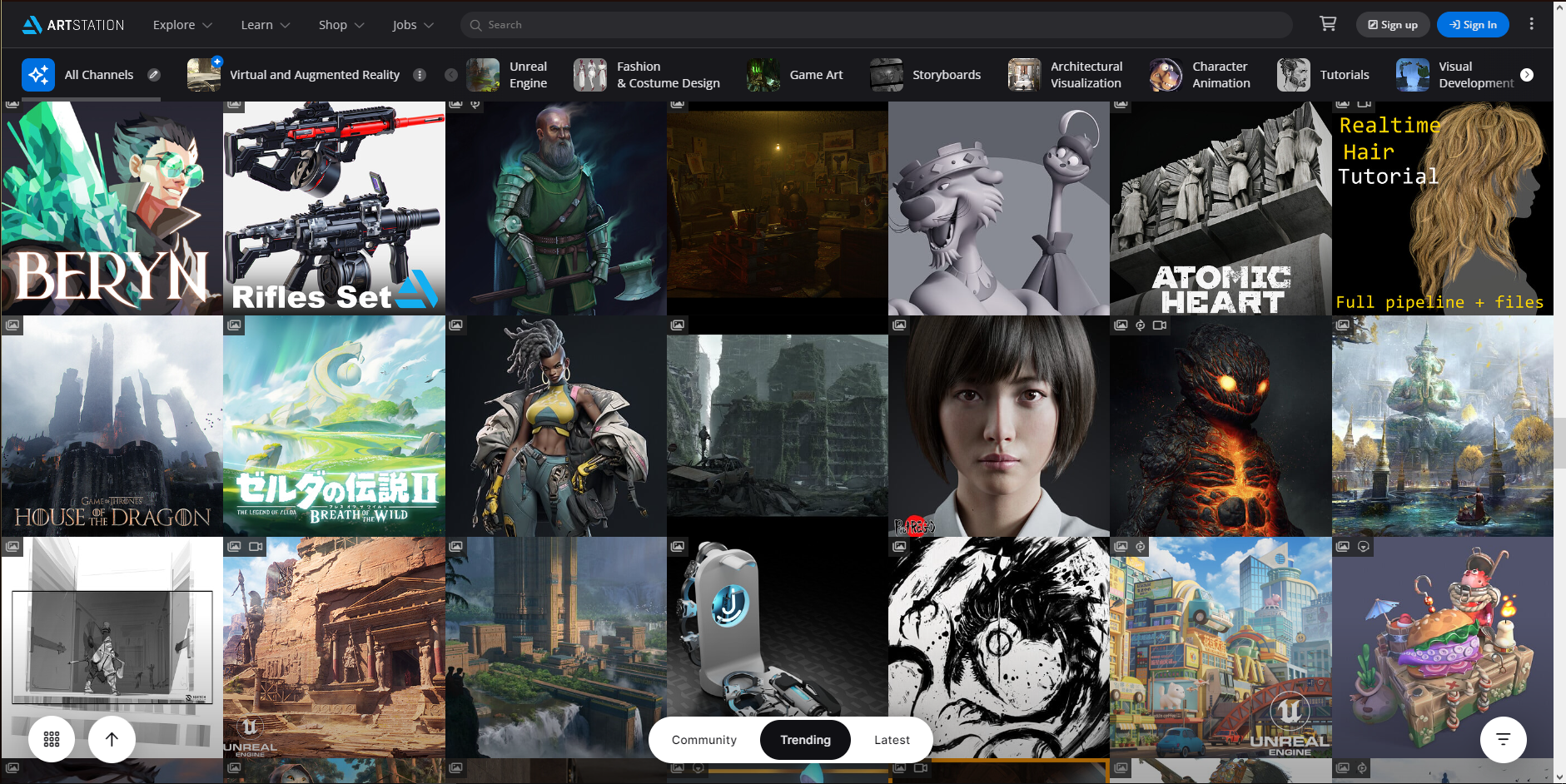Click the Character Animation channel icon
Screen dimensions: 1566x784
click(1166, 75)
